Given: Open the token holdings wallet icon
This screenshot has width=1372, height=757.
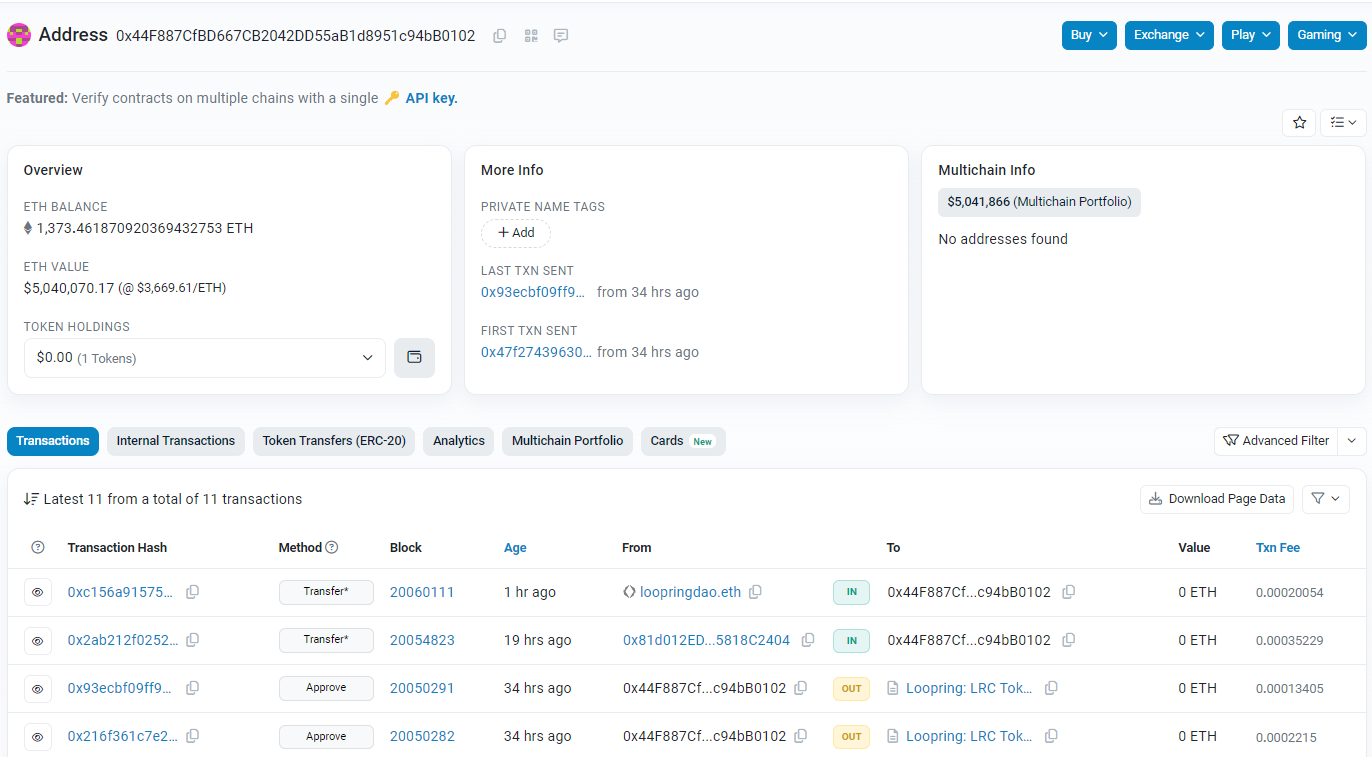Looking at the screenshot, I should (414, 358).
